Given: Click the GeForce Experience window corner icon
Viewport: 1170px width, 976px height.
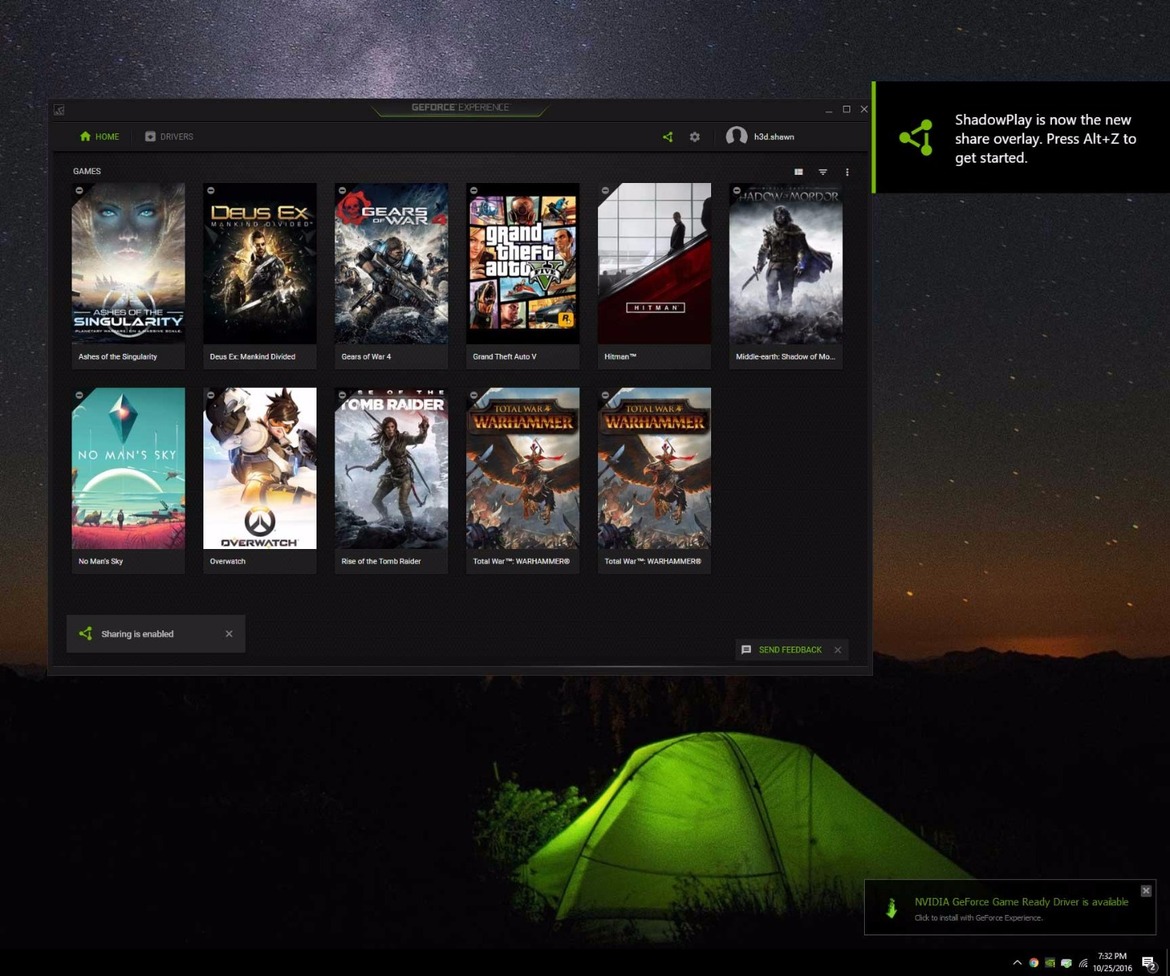Looking at the screenshot, I should (59, 110).
